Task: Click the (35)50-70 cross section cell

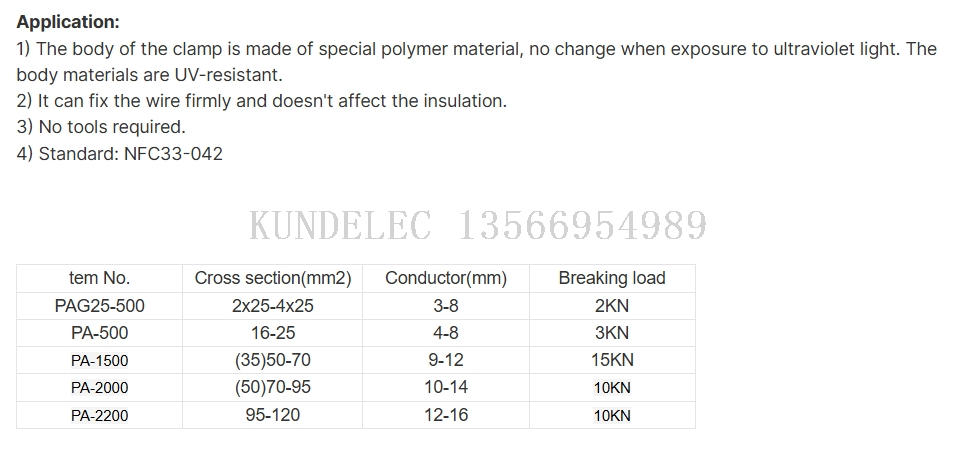Action: click(x=272, y=360)
